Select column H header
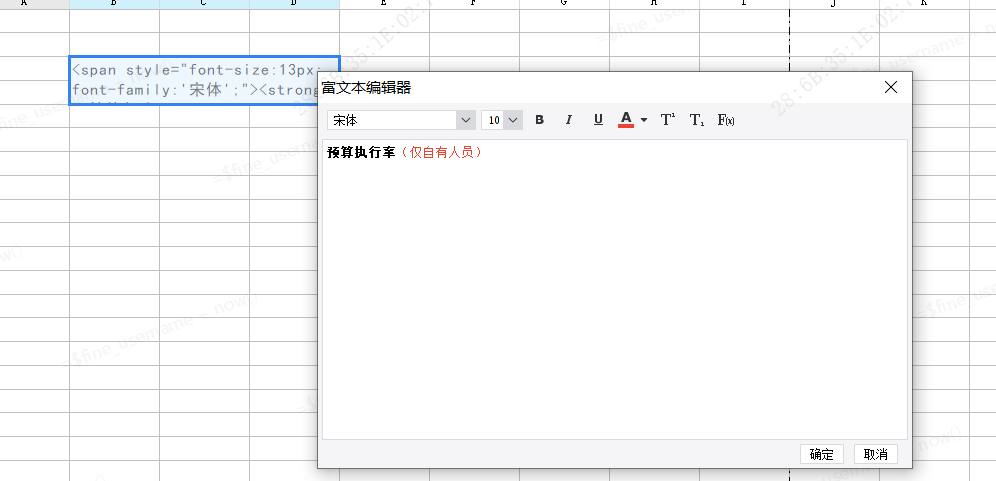Image resolution: width=996 pixels, height=481 pixels. pos(654,4)
